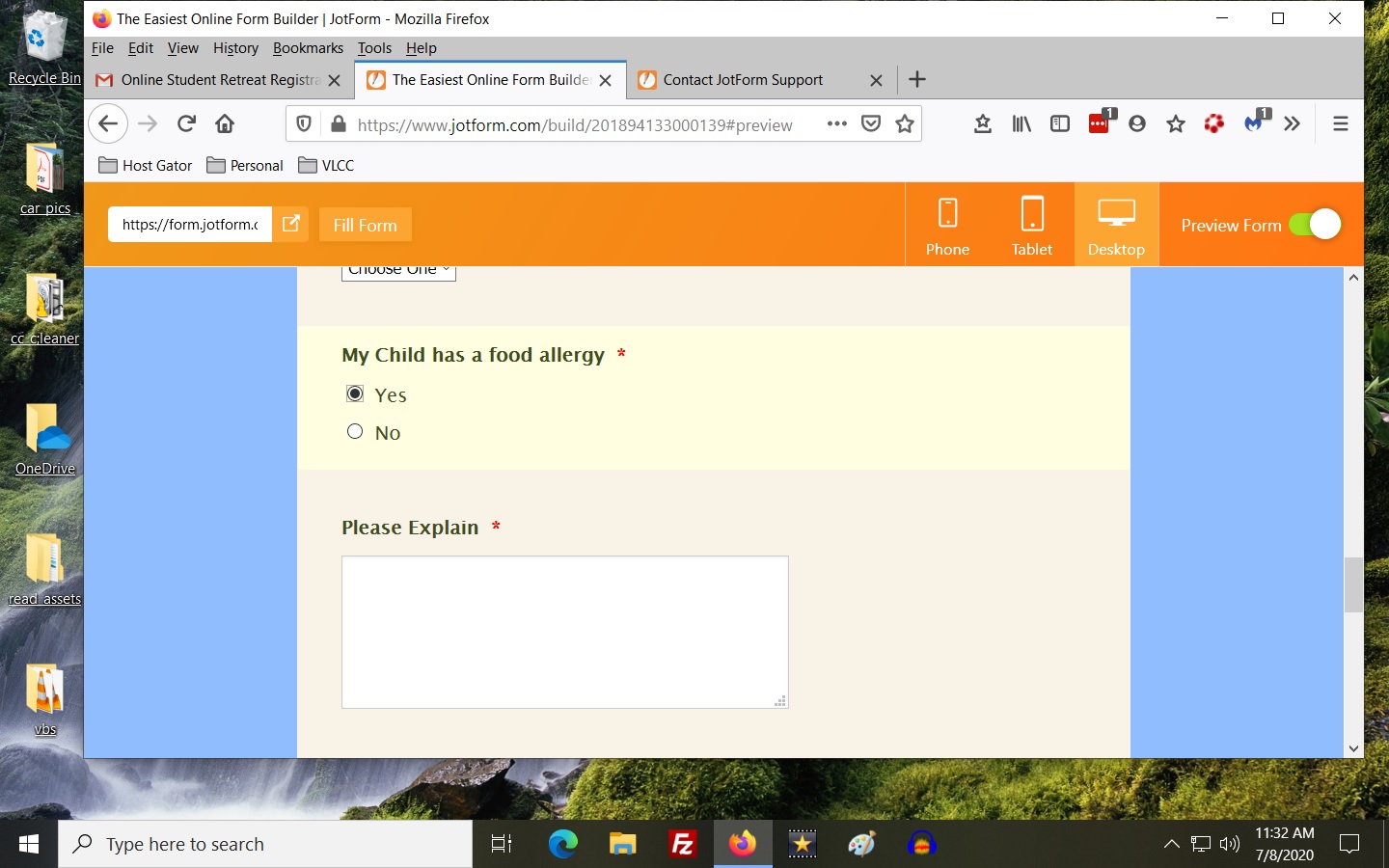Reload the current page

(x=186, y=123)
